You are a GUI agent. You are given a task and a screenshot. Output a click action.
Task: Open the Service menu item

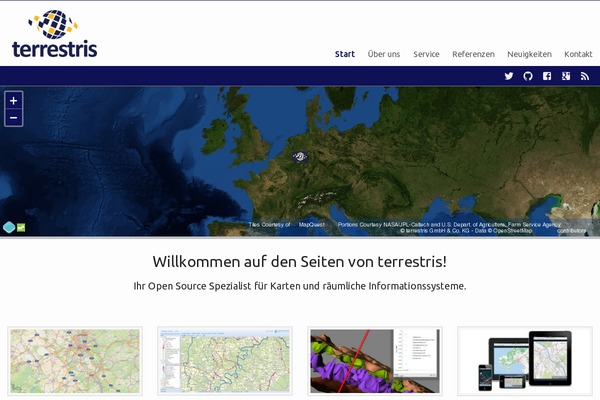426,54
